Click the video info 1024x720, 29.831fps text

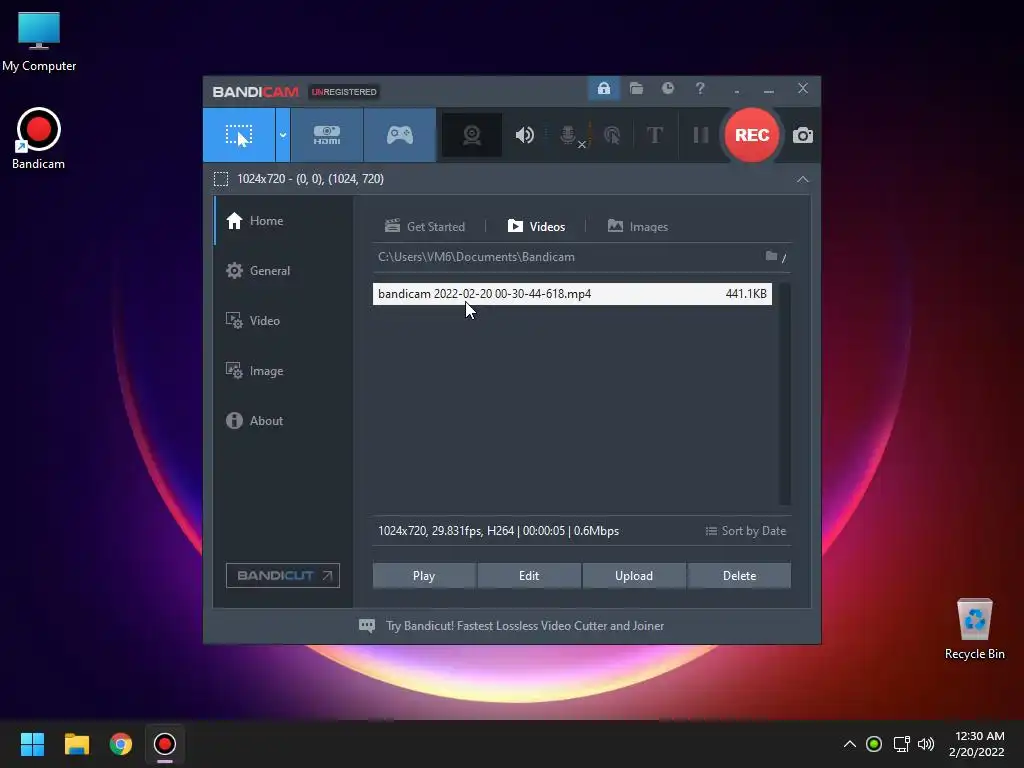pos(498,531)
